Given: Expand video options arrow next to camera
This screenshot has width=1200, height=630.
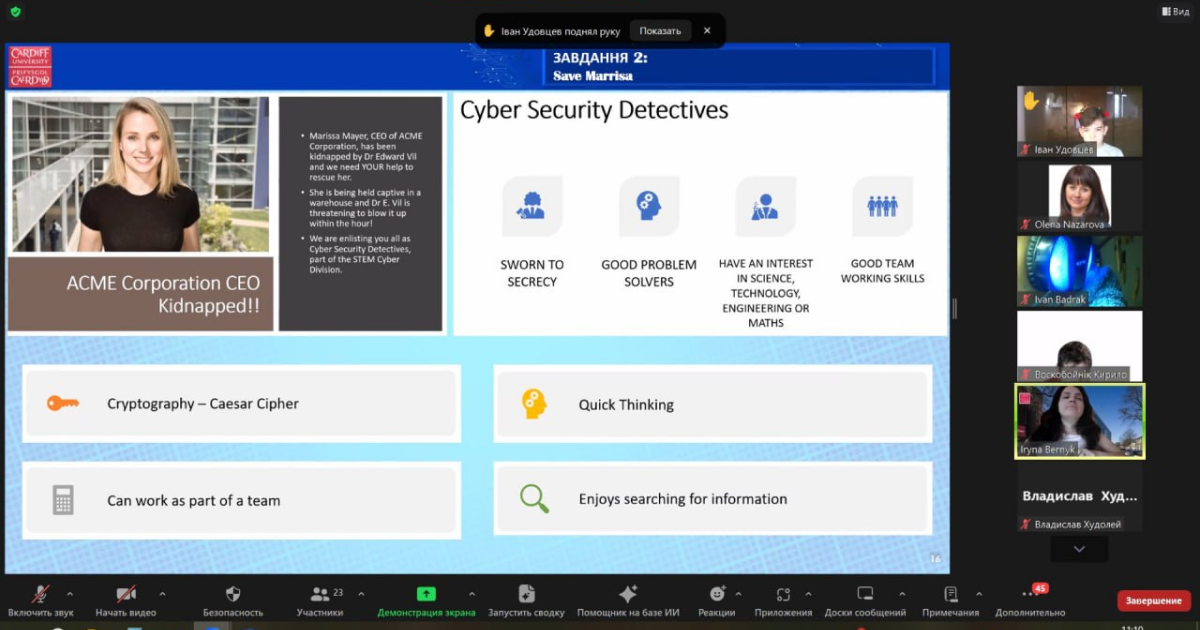Looking at the screenshot, I should (162, 594).
